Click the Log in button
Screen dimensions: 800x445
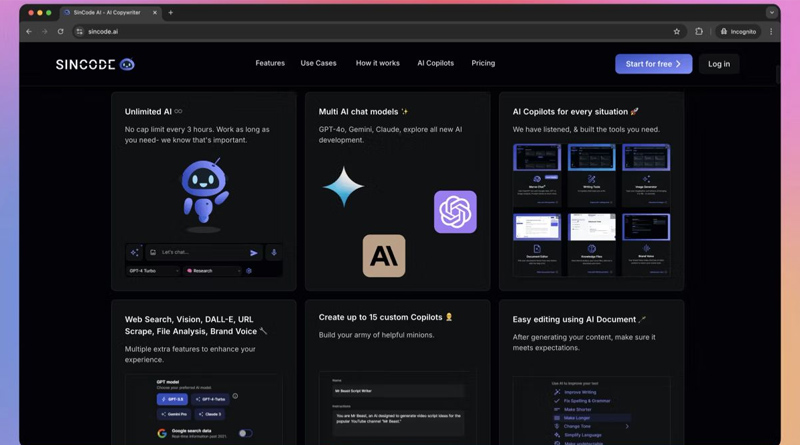719,64
